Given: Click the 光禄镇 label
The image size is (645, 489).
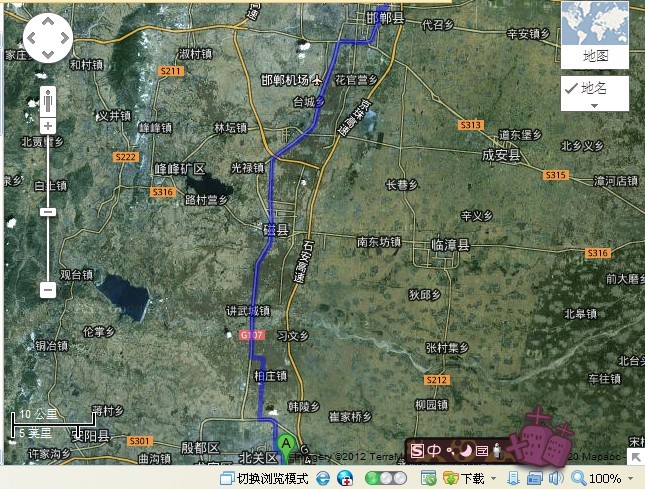Looking at the screenshot, I should coord(247,167).
